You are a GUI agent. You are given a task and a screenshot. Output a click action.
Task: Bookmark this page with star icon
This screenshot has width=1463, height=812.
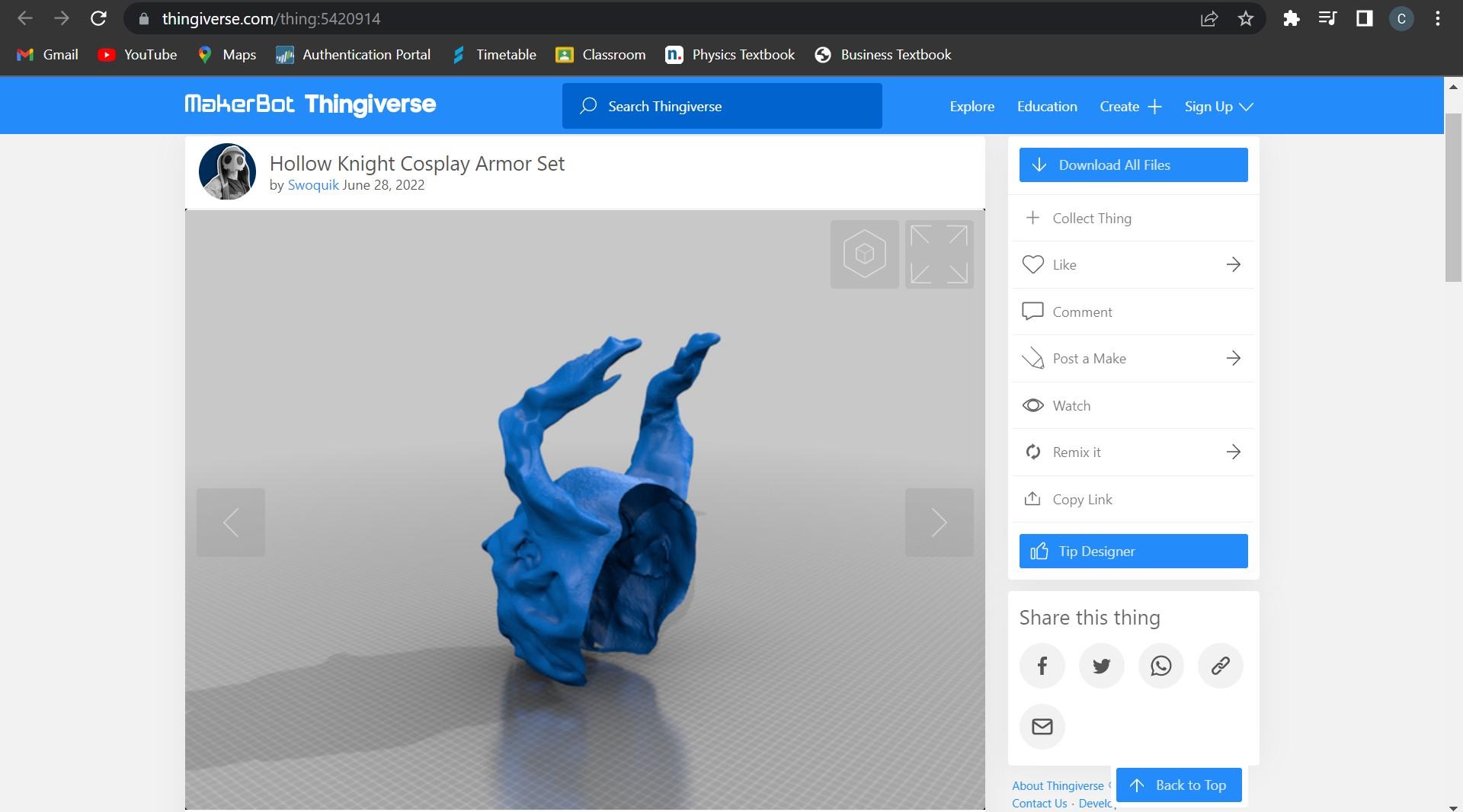click(1246, 18)
